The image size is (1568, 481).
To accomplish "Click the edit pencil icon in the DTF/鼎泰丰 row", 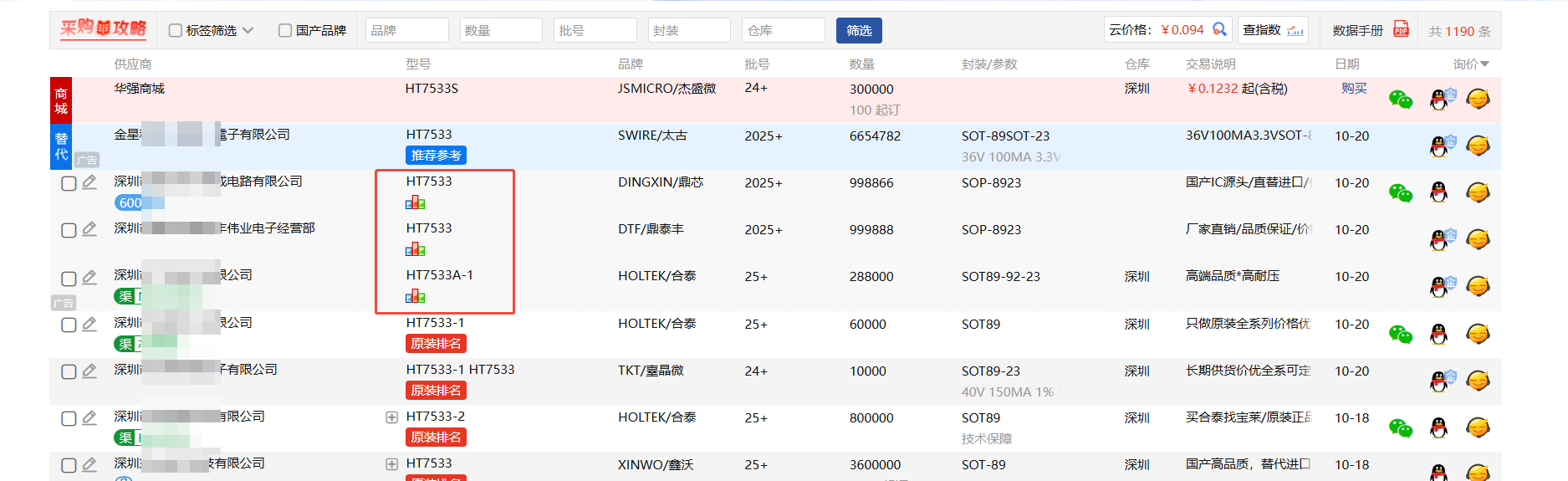I will (x=89, y=229).
